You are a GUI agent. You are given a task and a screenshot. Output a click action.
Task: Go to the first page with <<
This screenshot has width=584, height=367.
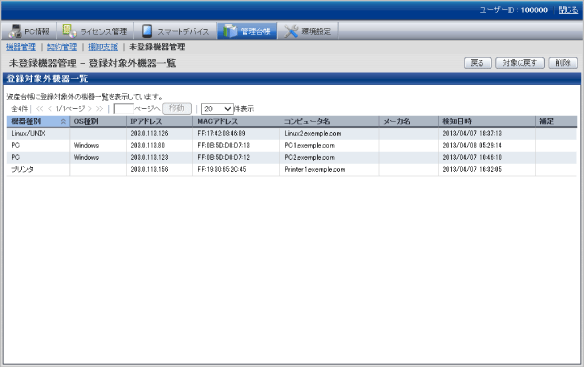tap(39, 109)
